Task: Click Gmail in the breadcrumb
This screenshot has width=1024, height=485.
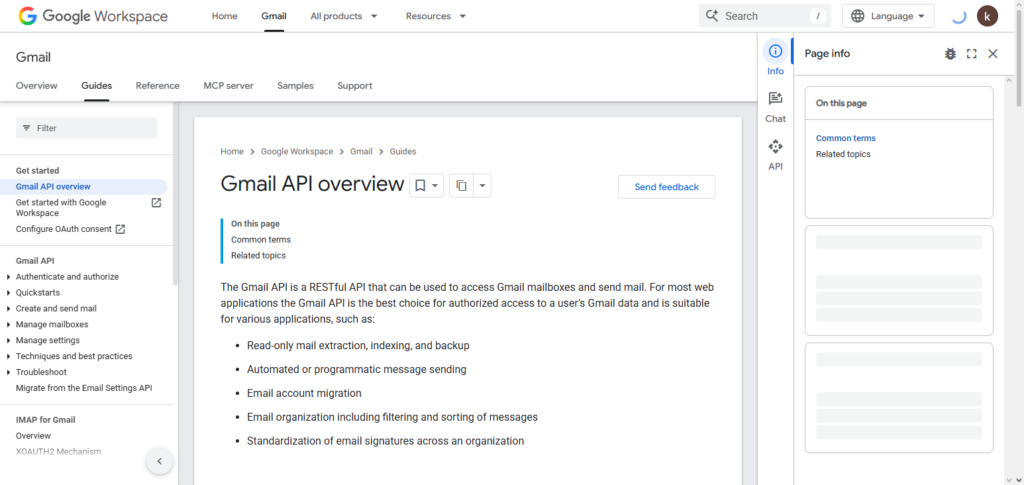Action: [x=361, y=151]
